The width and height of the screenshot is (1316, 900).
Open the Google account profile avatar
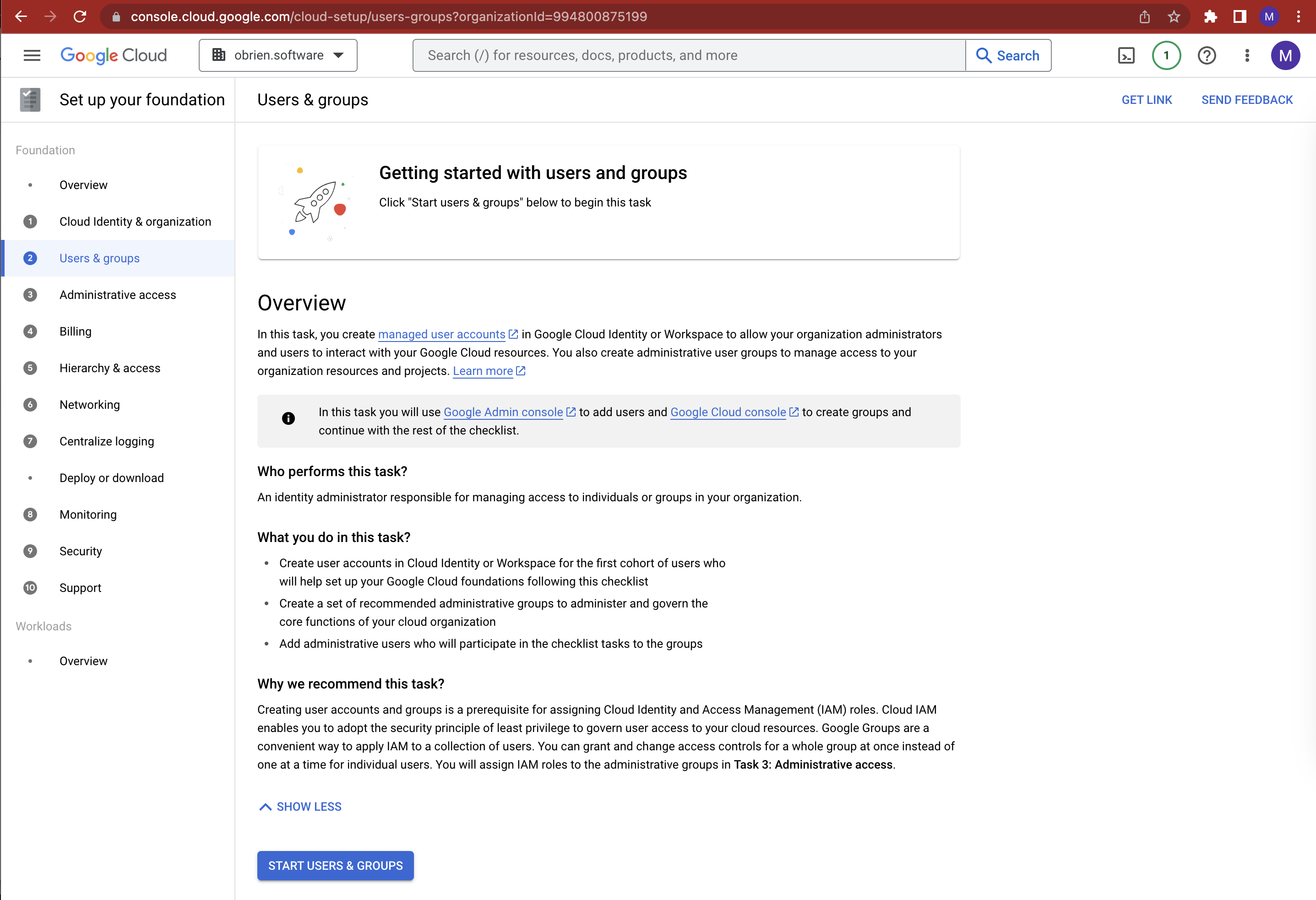[1285, 55]
